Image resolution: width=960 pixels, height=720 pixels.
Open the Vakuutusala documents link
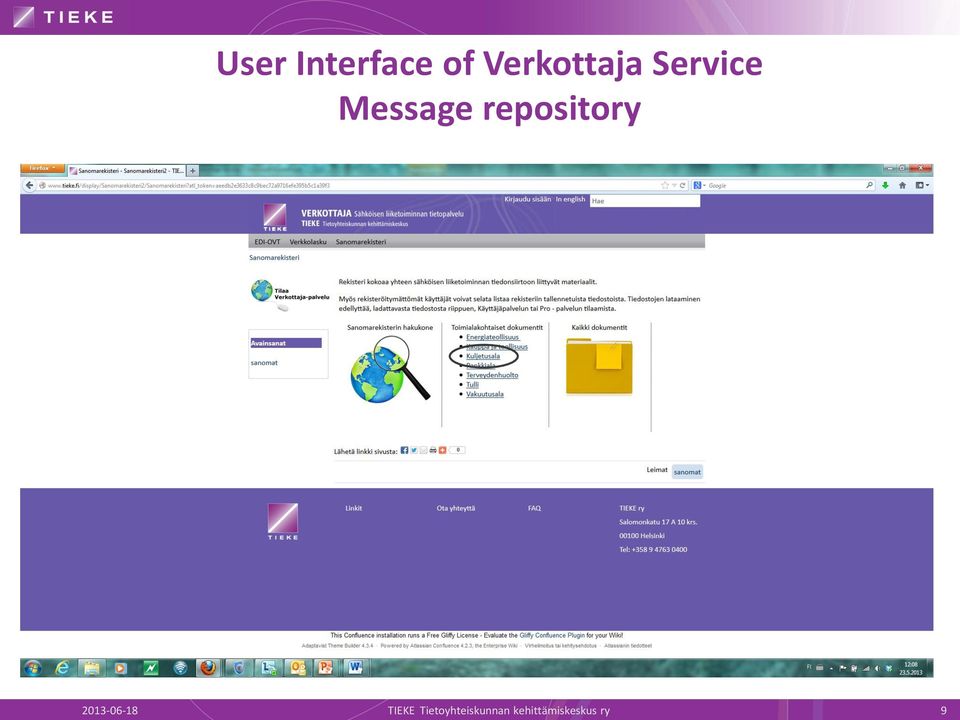tap(485, 394)
